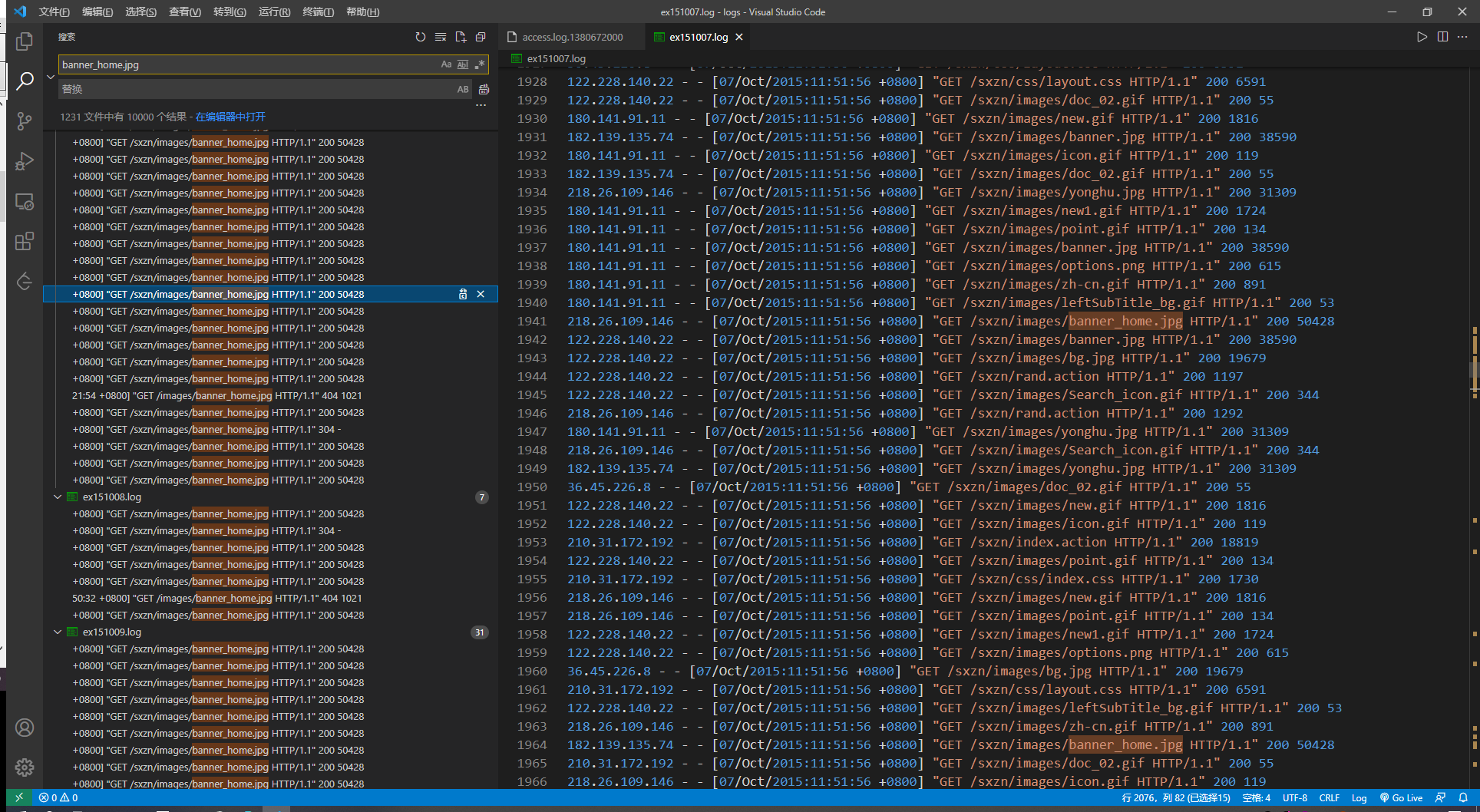
Task: Click line and column indicator 行 2076
Action: 1175,797
